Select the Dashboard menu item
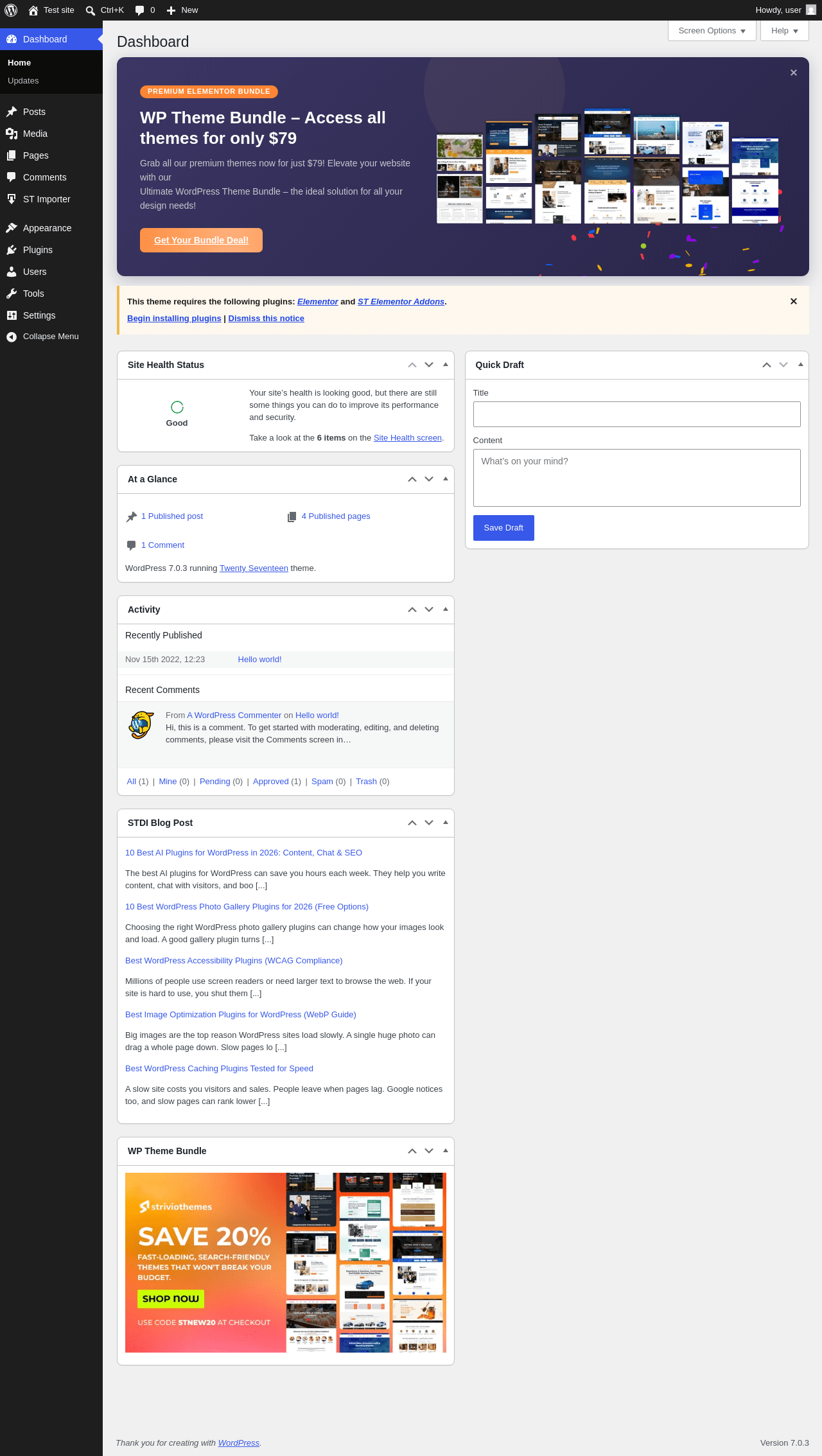This screenshot has height=1456, width=822. pos(51,39)
